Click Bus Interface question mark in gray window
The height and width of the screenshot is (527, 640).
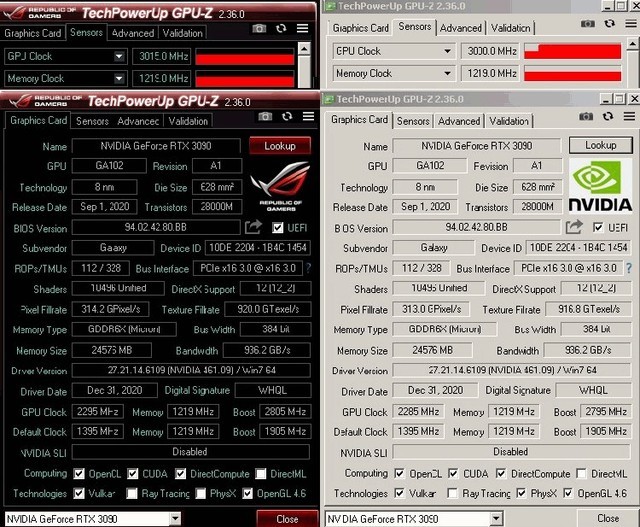pos(629,268)
